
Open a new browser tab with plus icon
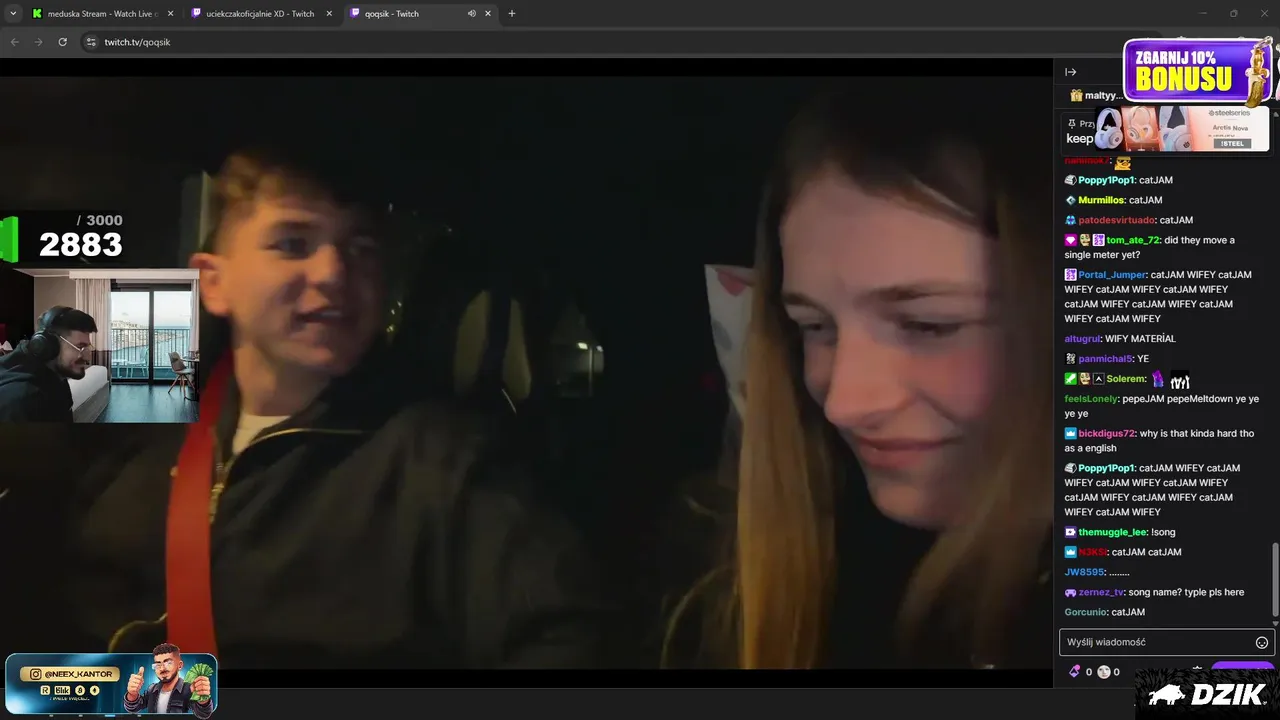coord(512,14)
